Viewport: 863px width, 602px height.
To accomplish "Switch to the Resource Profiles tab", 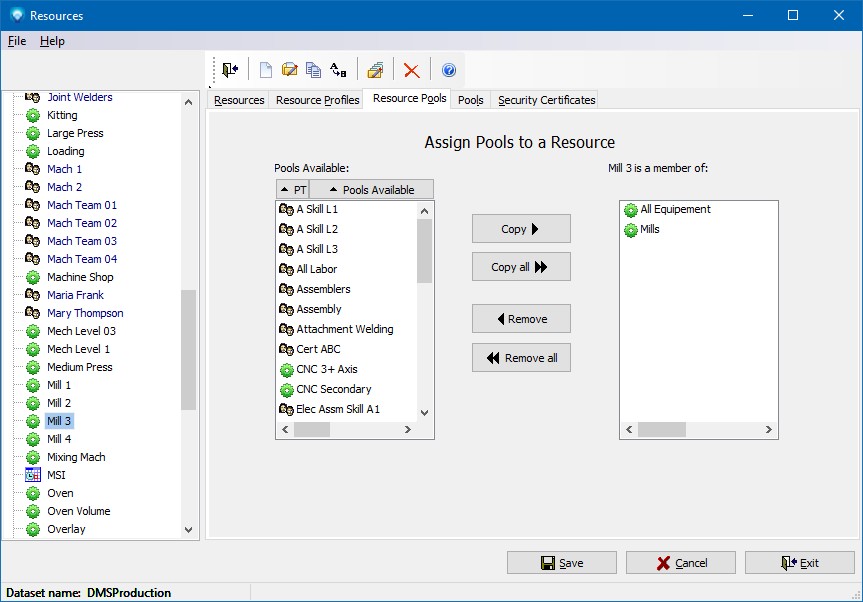I will (x=317, y=100).
